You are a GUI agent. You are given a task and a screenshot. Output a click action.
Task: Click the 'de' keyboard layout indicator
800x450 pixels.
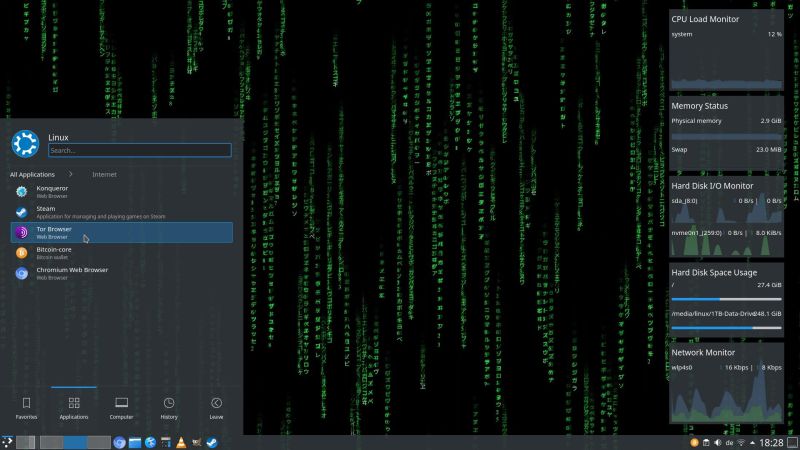click(730, 443)
